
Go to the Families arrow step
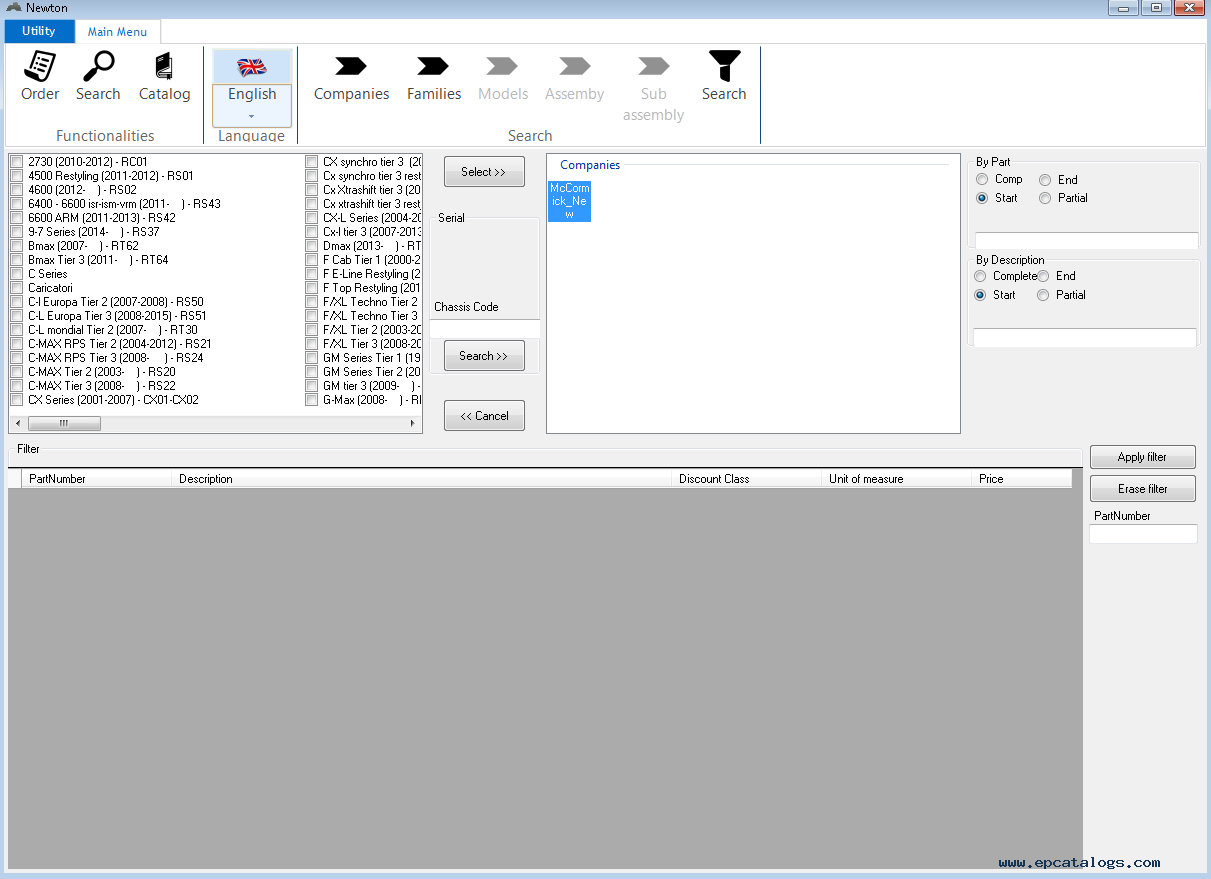tap(433, 67)
